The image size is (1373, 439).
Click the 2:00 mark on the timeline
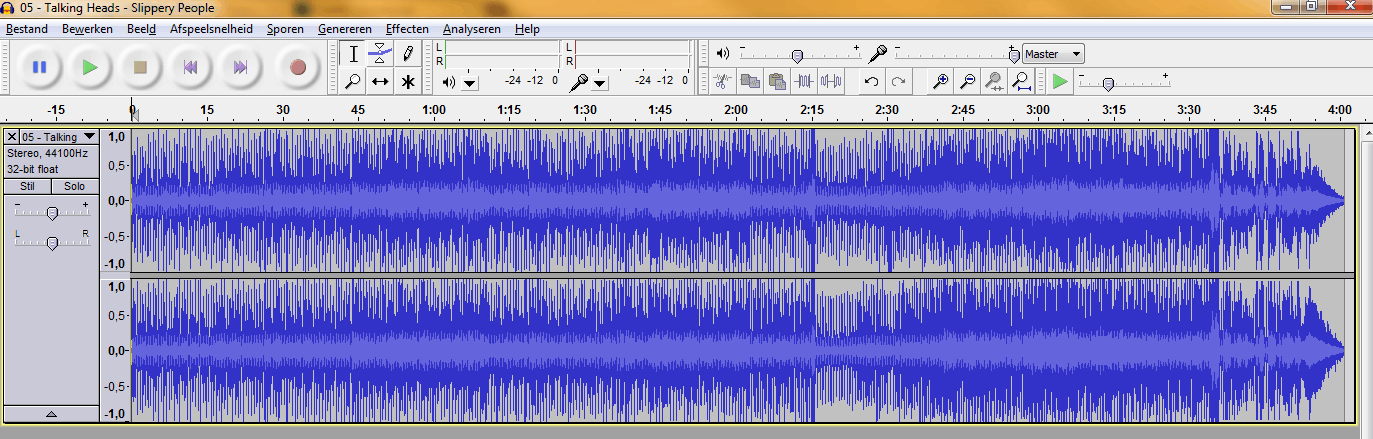click(736, 110)
